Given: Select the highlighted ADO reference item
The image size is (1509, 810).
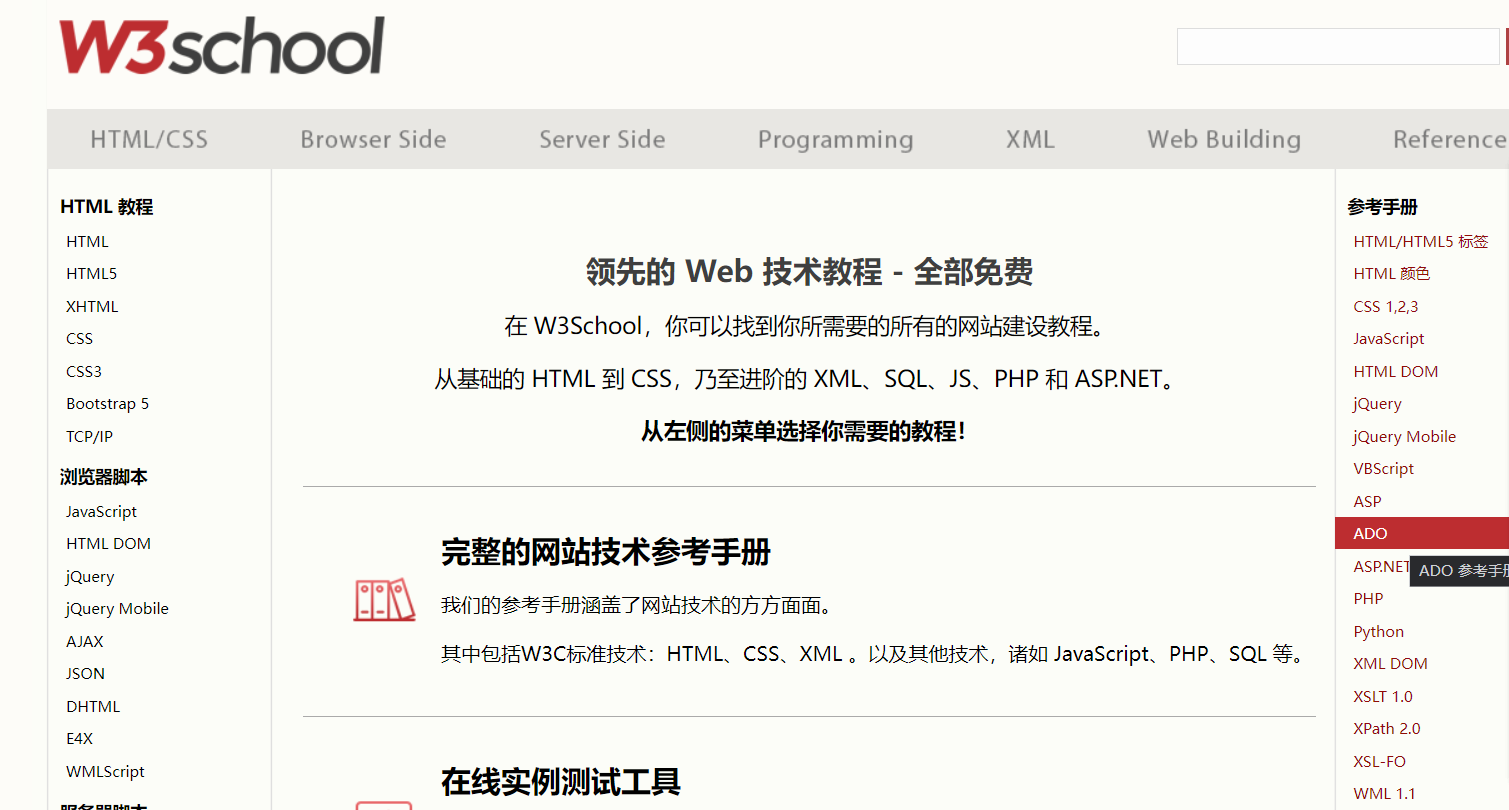Looking at the screenshot, I should click(1370, 534).
